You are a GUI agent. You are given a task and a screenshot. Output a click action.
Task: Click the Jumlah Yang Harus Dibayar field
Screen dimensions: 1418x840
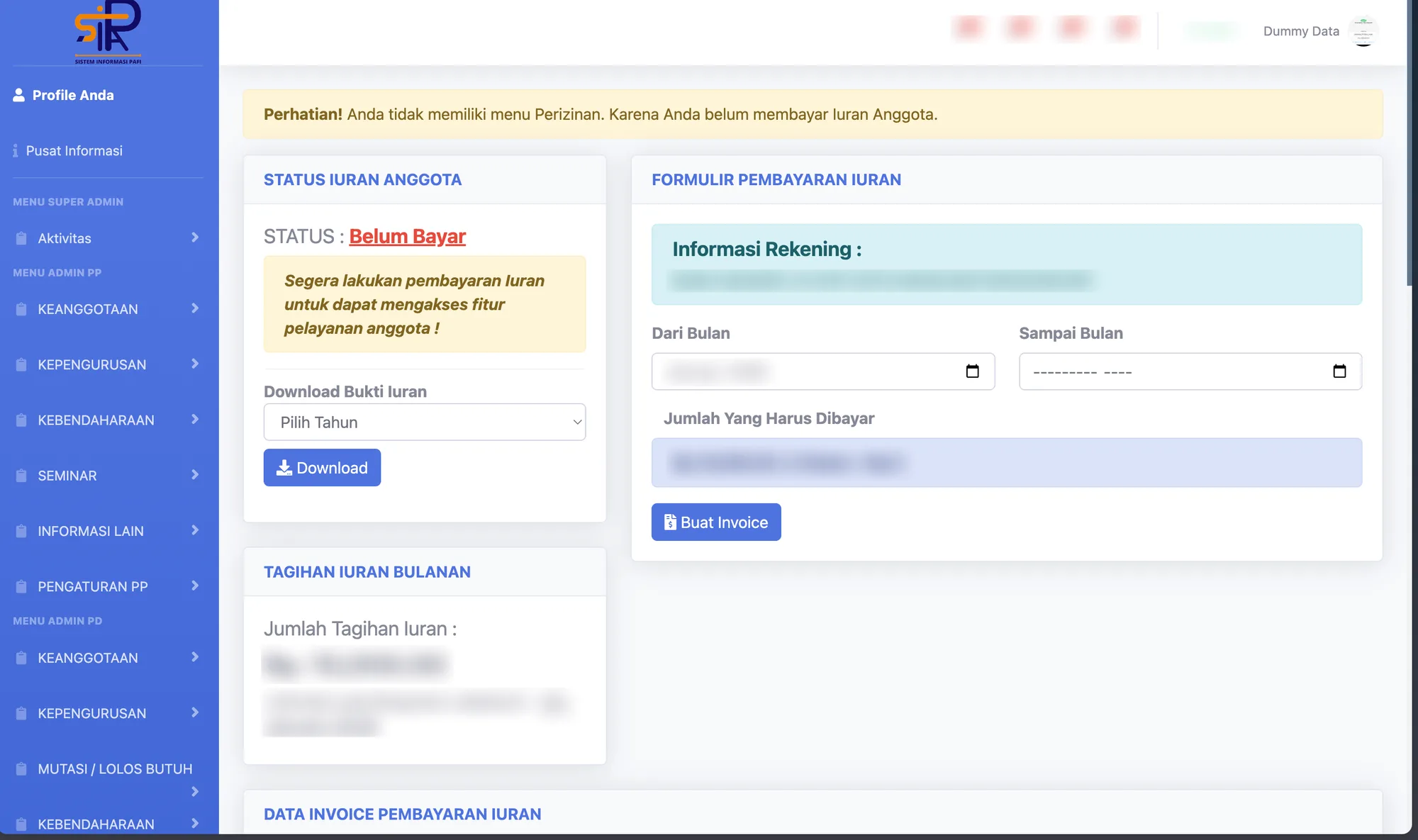pyautogui.click(x=1007, y=462)
